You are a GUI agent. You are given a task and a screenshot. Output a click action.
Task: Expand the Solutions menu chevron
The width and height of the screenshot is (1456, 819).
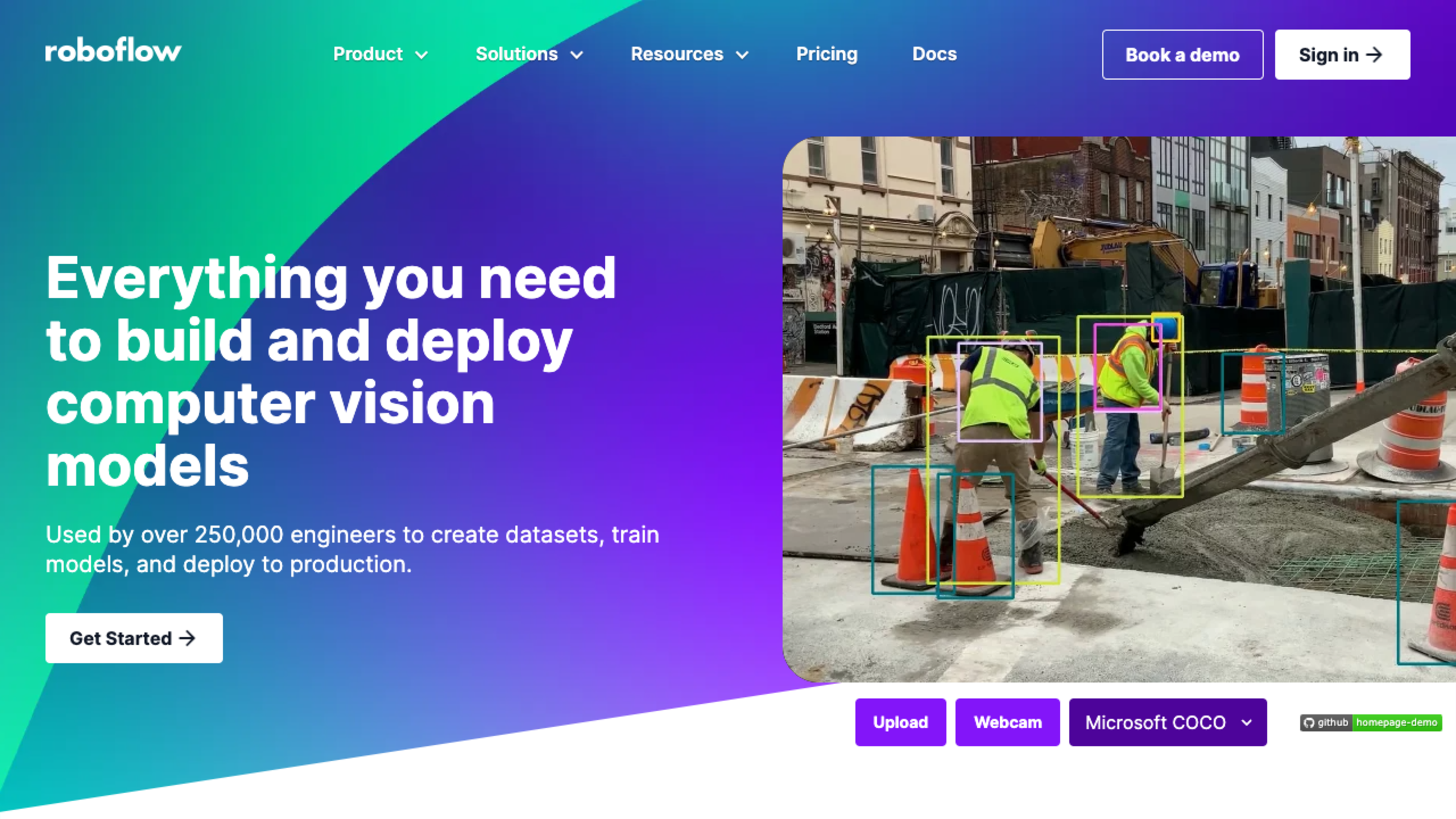(576, 55)
